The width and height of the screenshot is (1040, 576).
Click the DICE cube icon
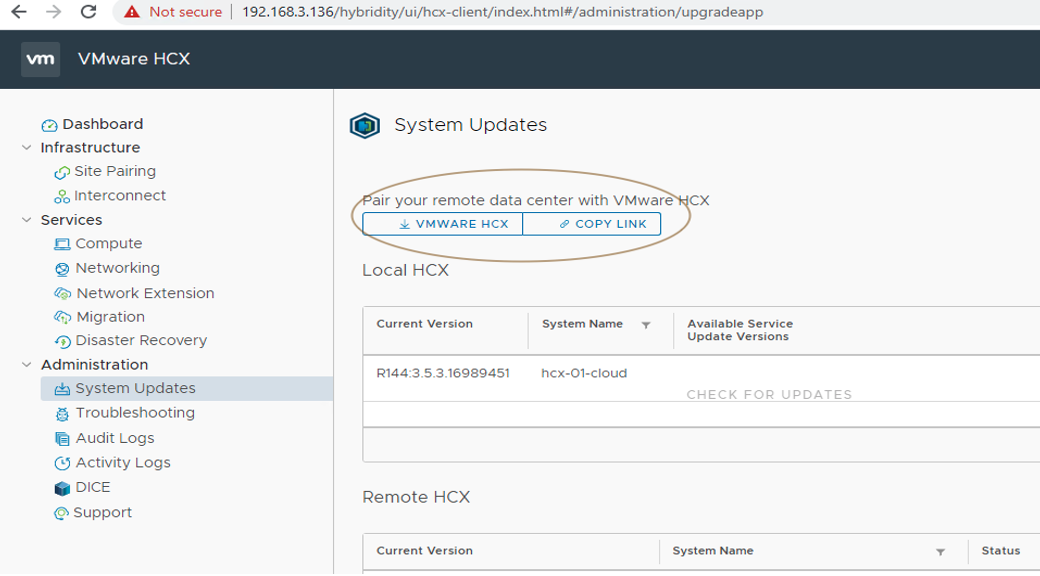60,488
